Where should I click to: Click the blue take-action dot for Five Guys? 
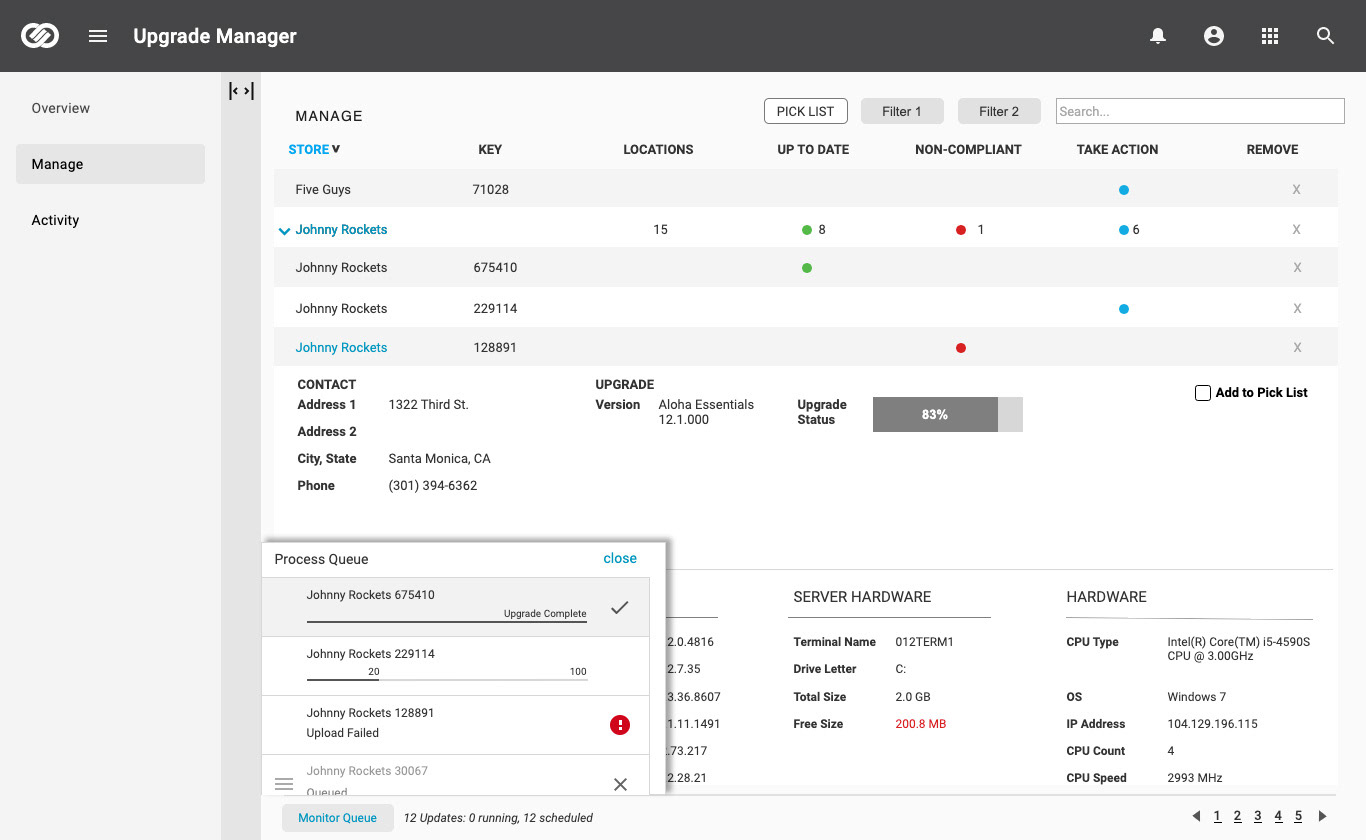(1124, 190)
